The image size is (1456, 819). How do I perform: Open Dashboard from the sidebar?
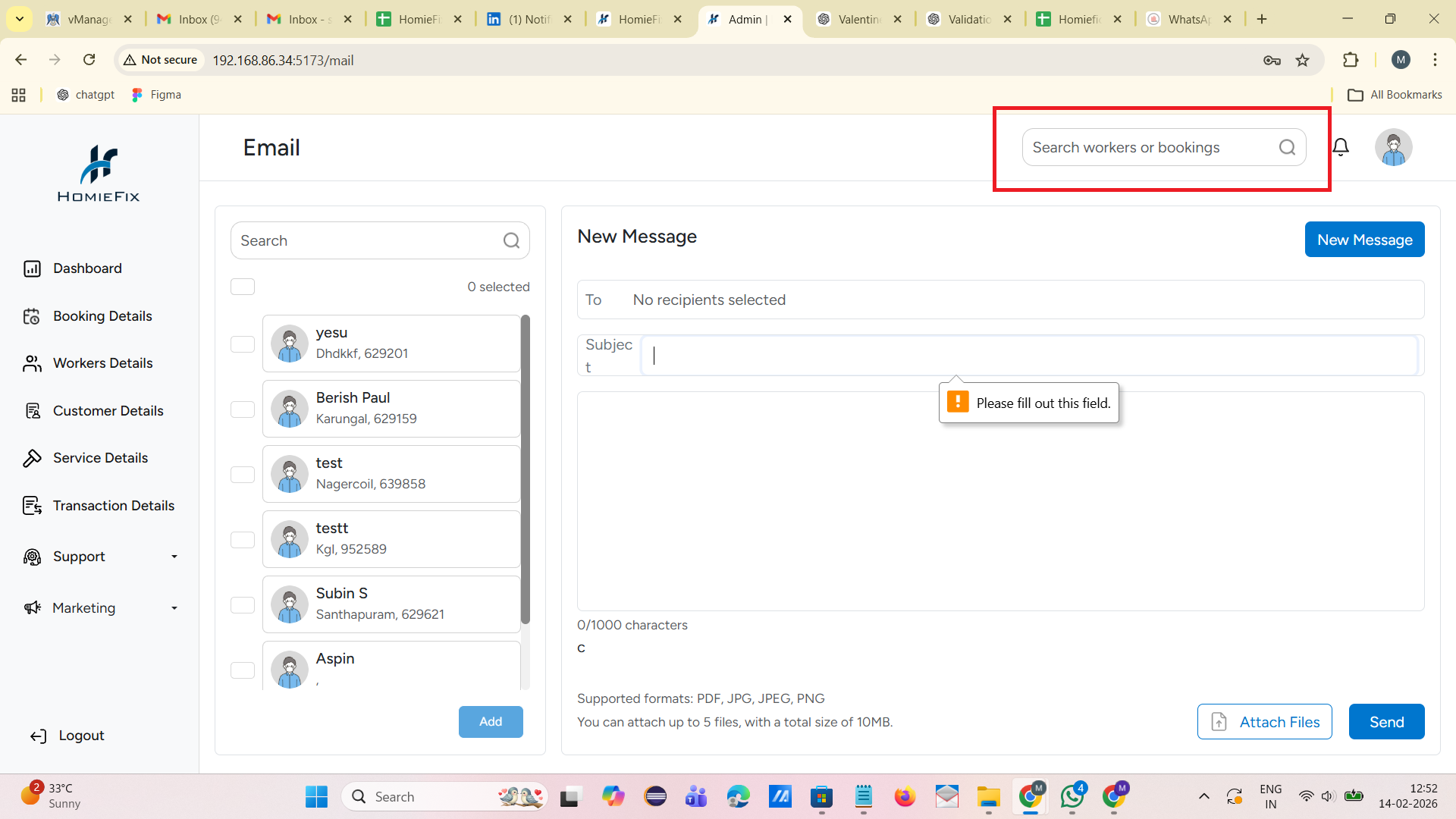(x=87, y=268)
